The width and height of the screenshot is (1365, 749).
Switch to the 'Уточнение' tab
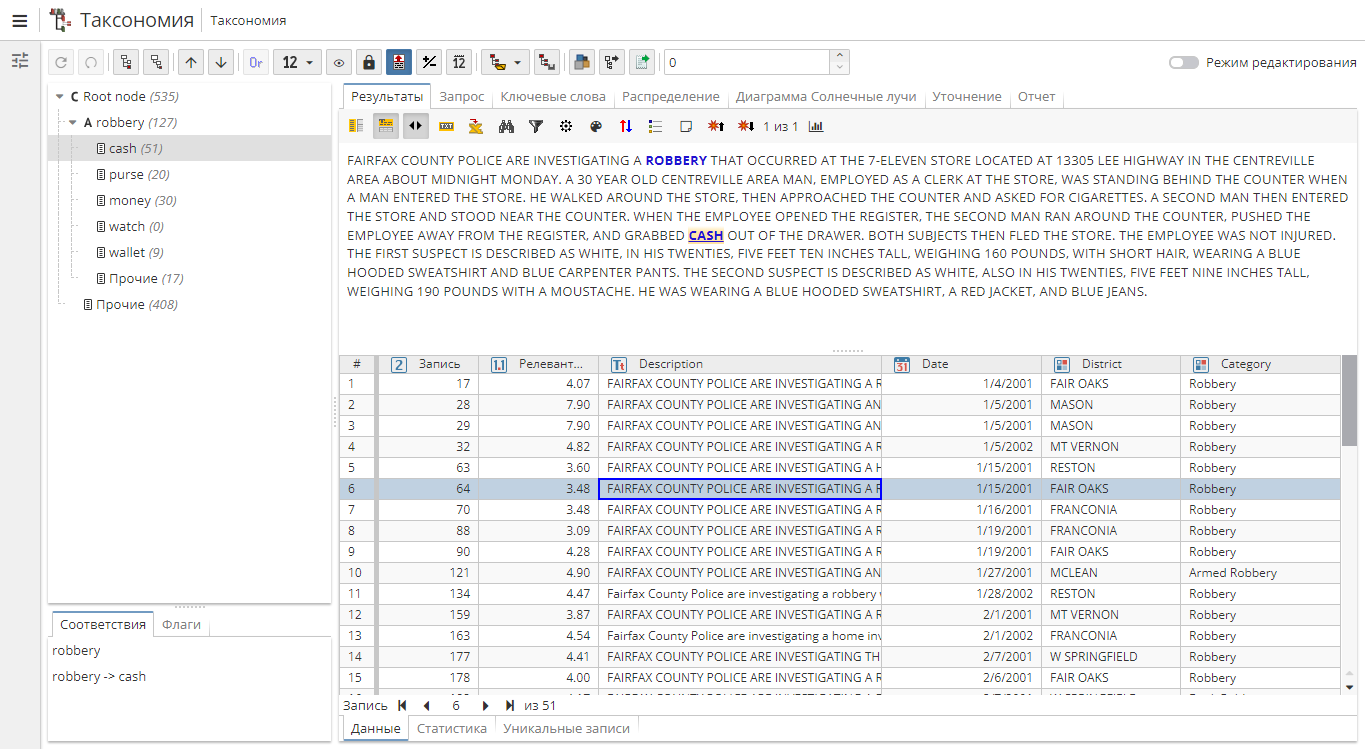point(967,96)
